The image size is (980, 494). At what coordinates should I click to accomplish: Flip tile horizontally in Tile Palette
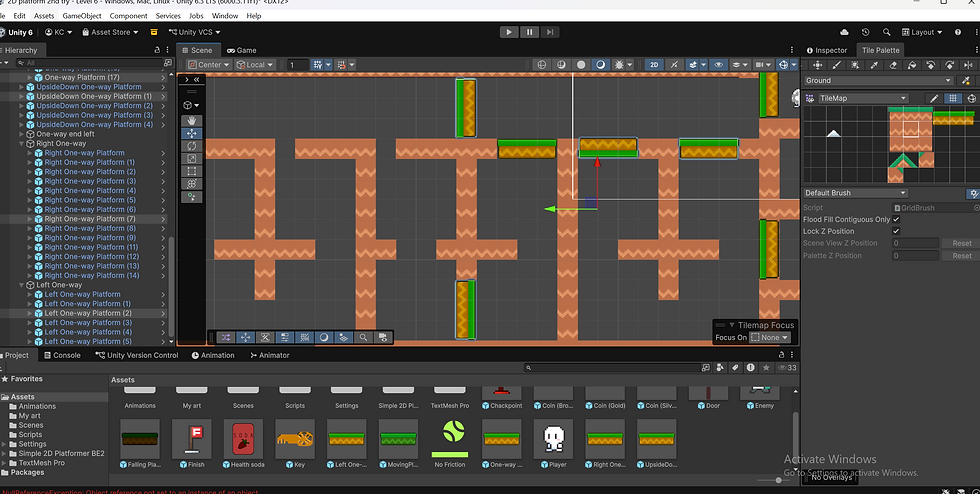[x=968, y=65]
